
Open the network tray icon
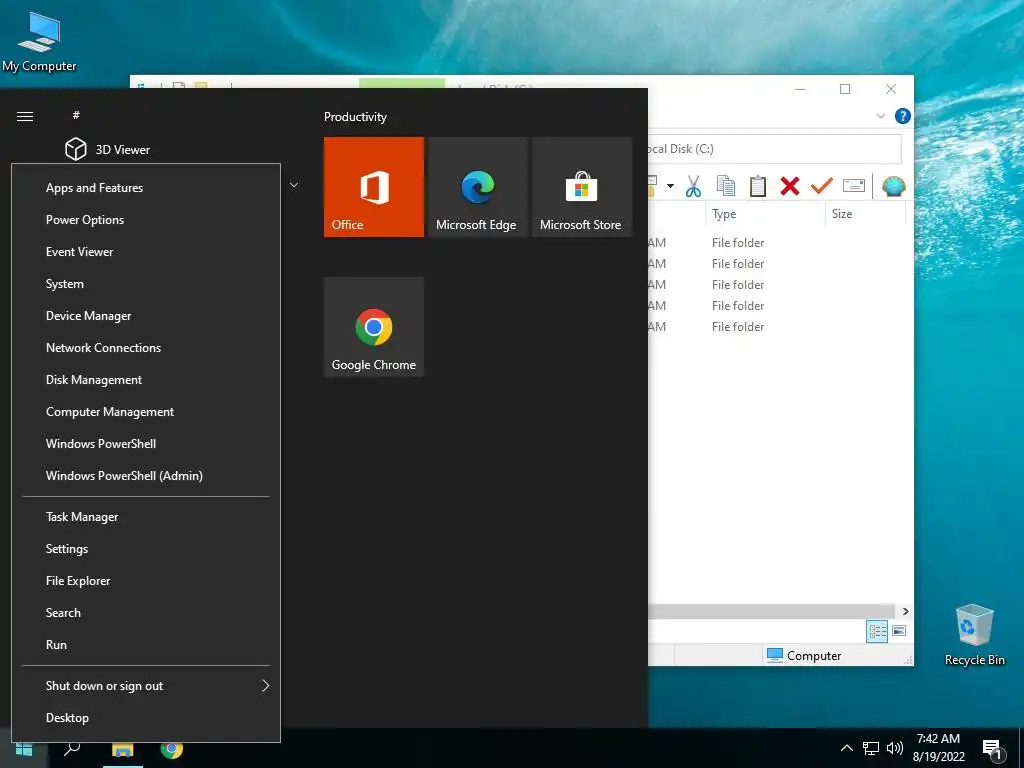click(x=871, y=748)
